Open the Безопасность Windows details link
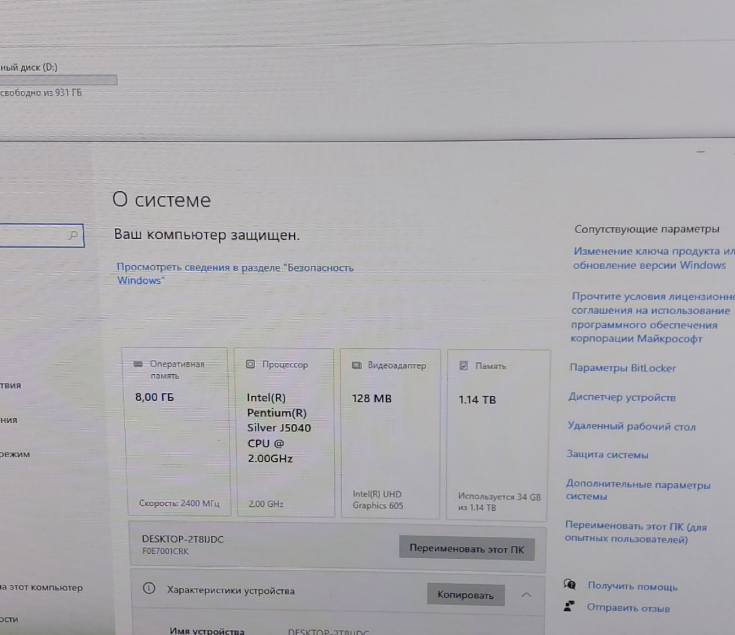This screenshot has height=635, width=735. point(234,273)
